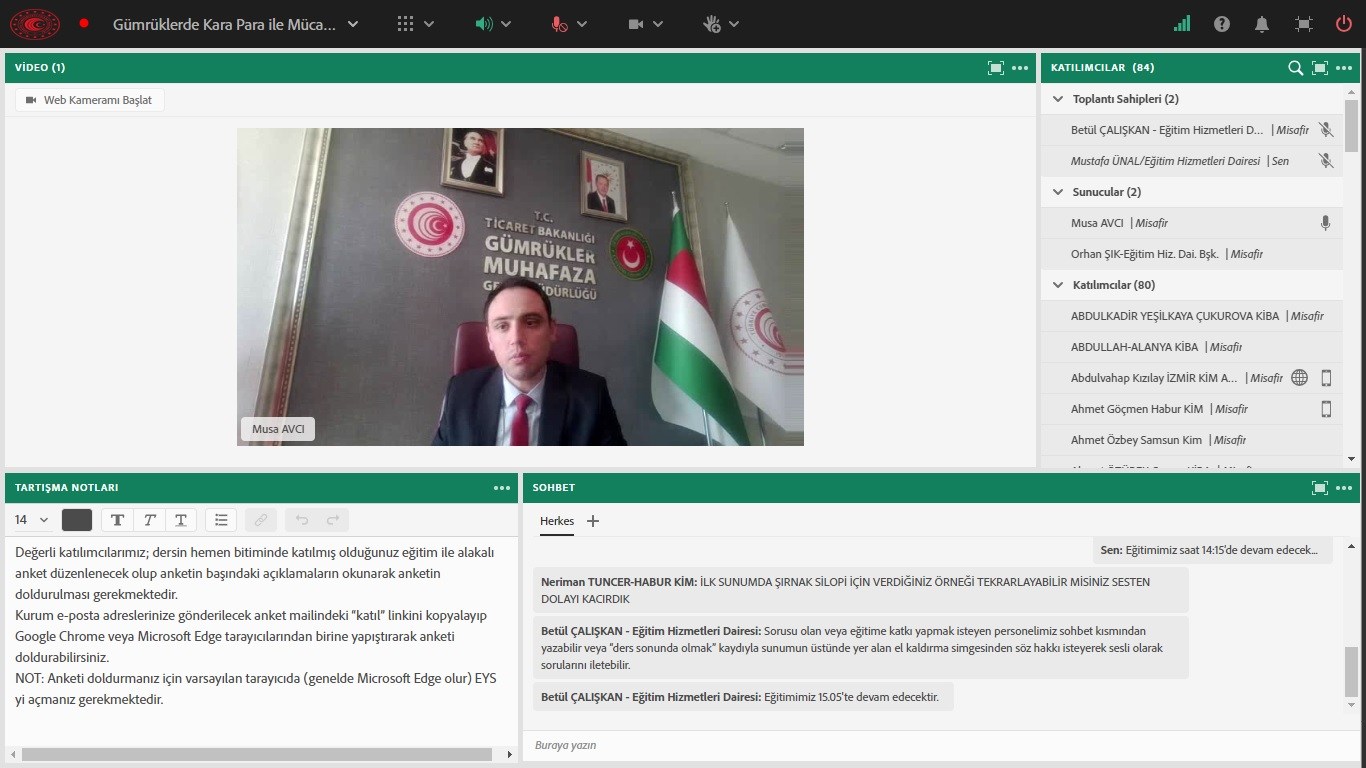Add a new chat tab with plus
Image resolution: width=1366 pixels, height=768 pixels.
593,521
